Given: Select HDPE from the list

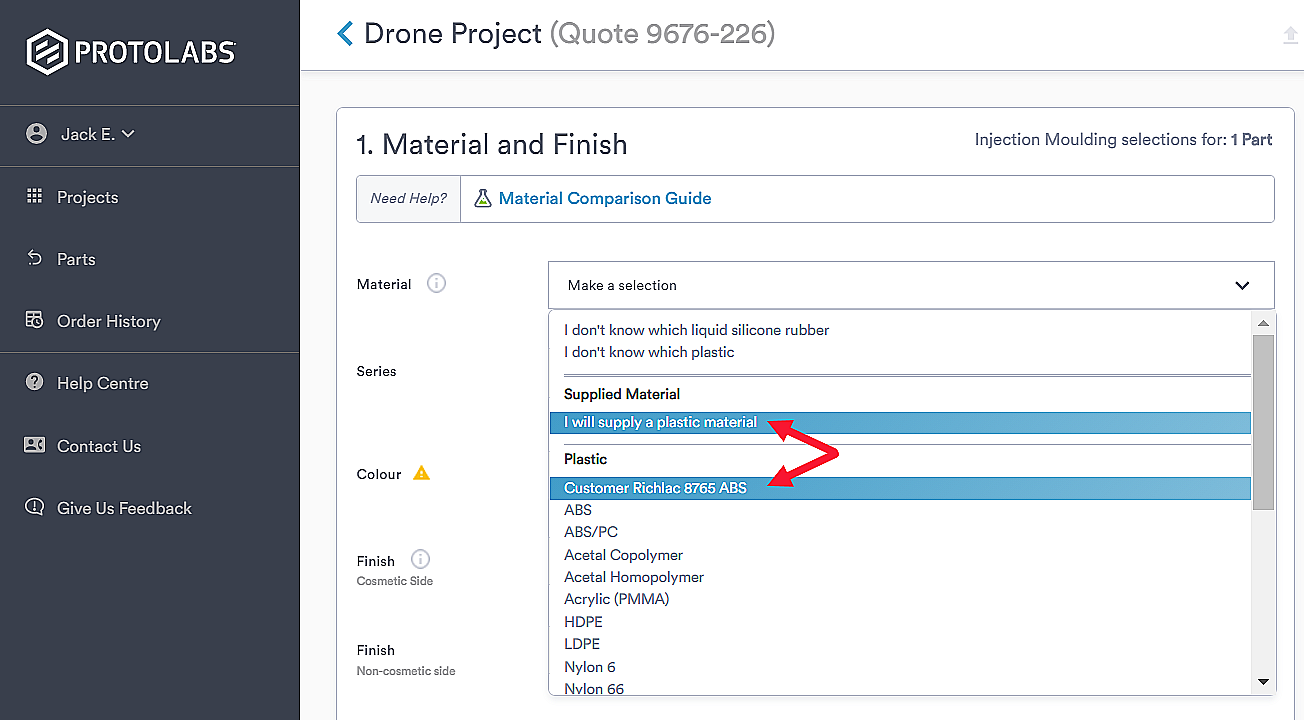Looking at the screenshot, I should 583,622.
